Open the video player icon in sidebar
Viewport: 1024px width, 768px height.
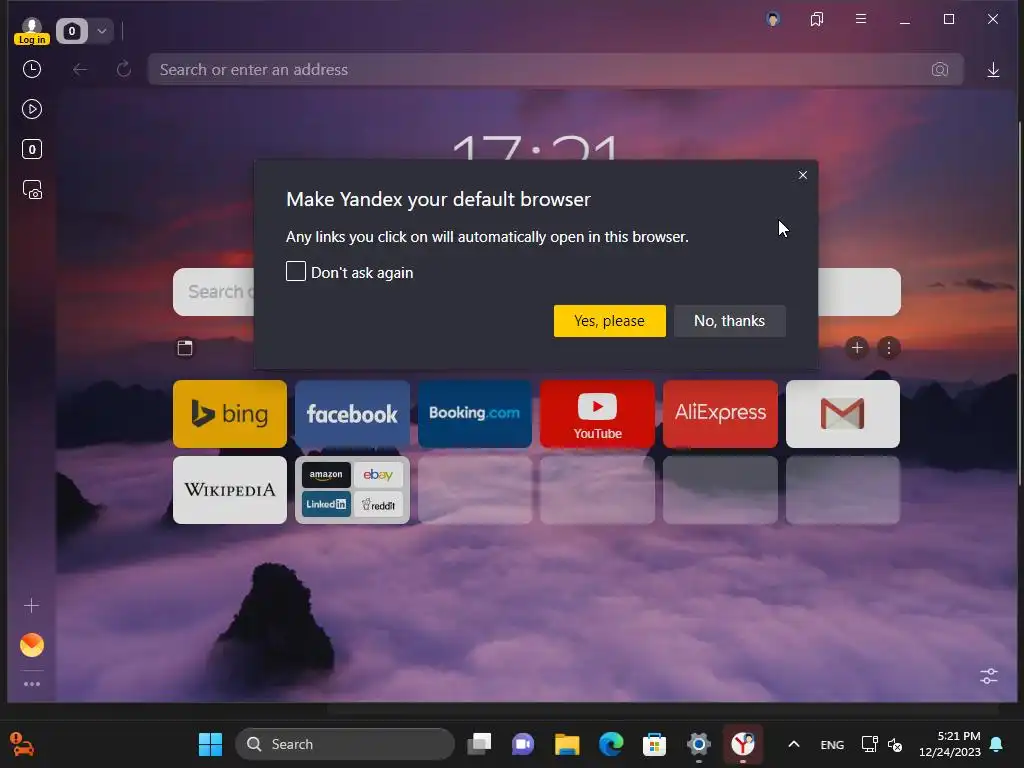[x=31, y=109]
